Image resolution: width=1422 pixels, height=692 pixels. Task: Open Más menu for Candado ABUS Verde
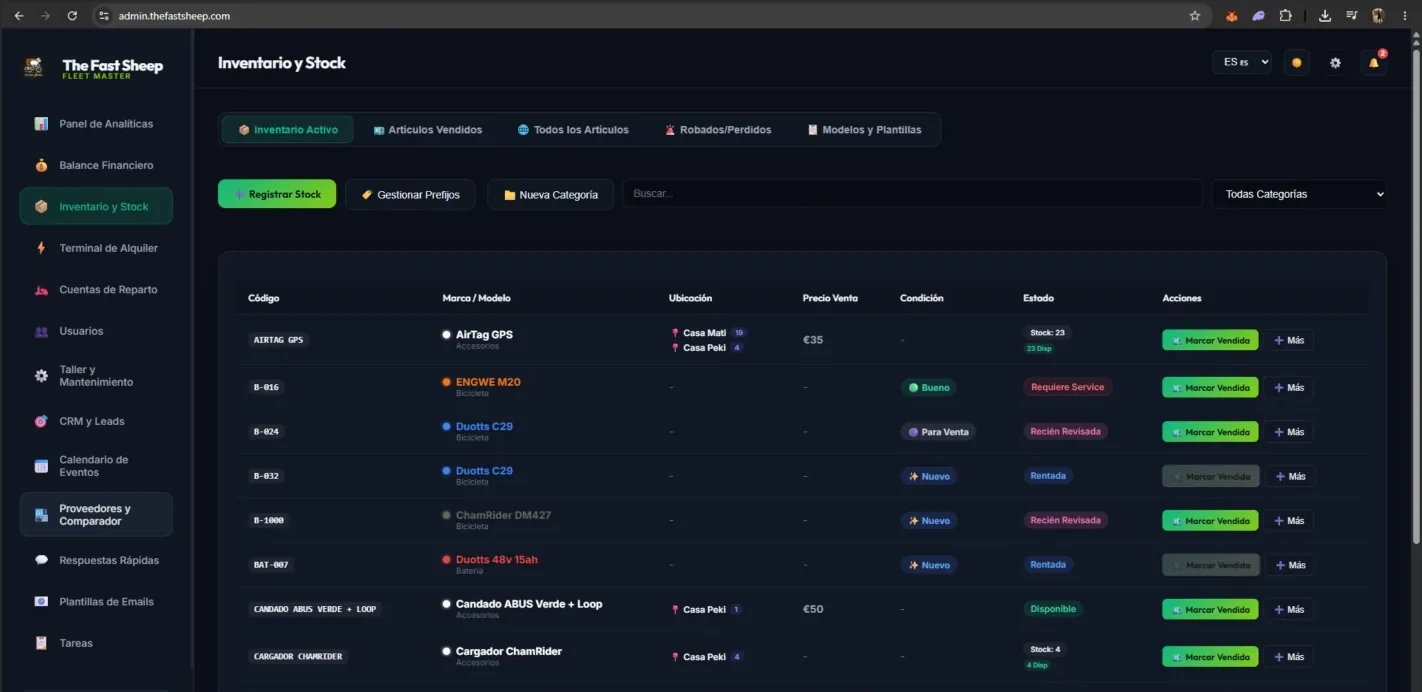1289,609
